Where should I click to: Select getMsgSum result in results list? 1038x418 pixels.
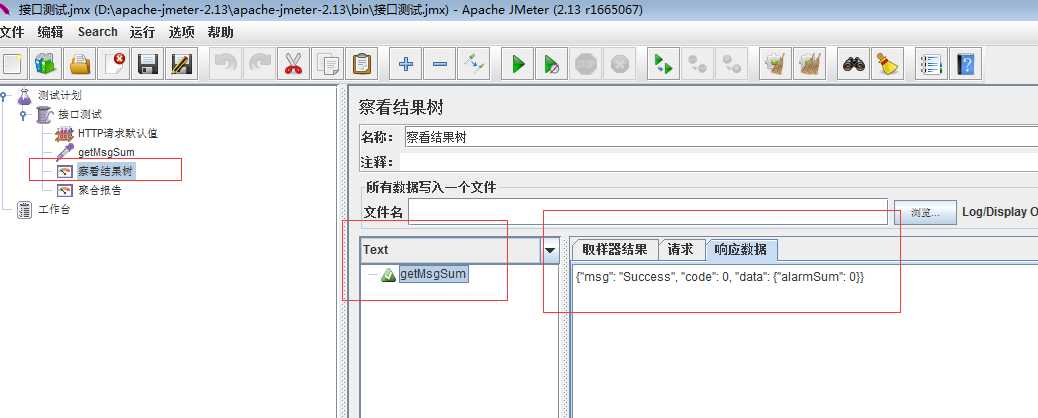(x=434, y=274)
